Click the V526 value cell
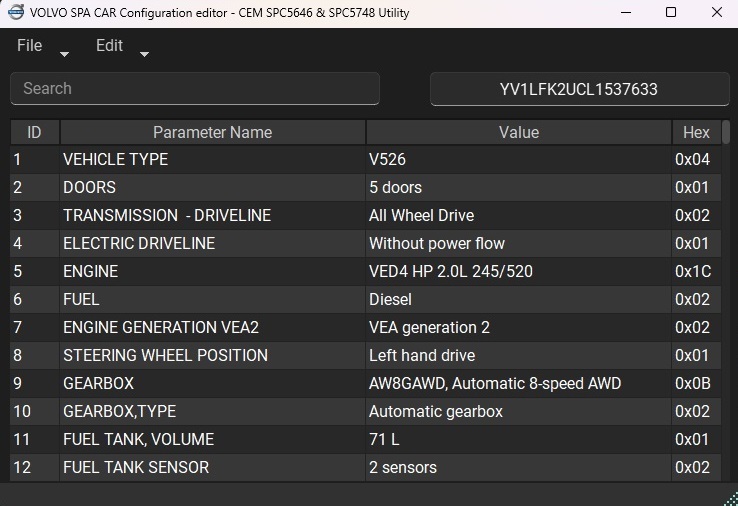This screenshot has width=738, height=506. 519,160
